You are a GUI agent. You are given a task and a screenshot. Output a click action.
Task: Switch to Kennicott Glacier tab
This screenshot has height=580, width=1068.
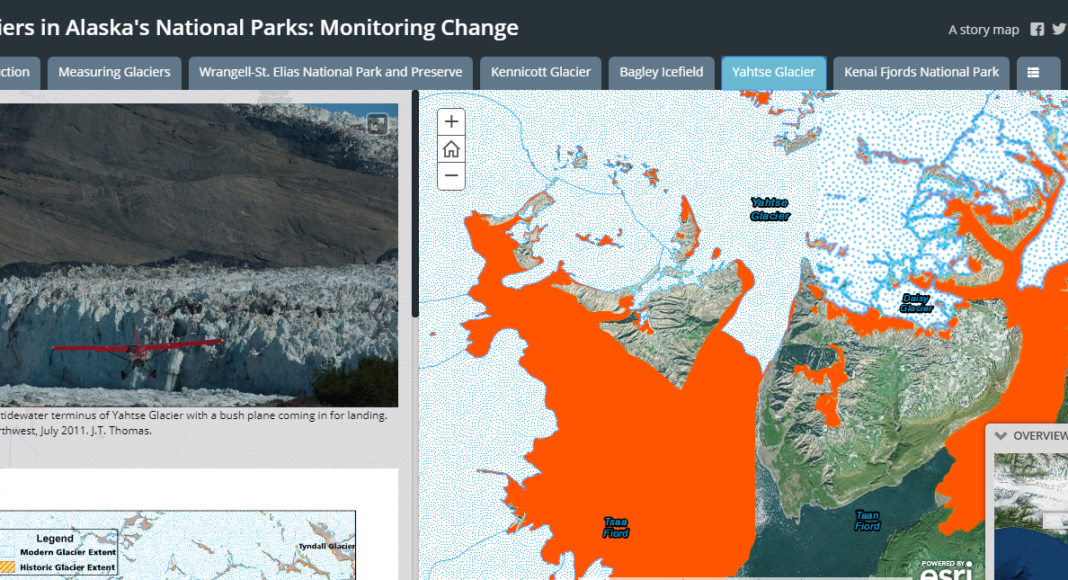coord(540,72)
